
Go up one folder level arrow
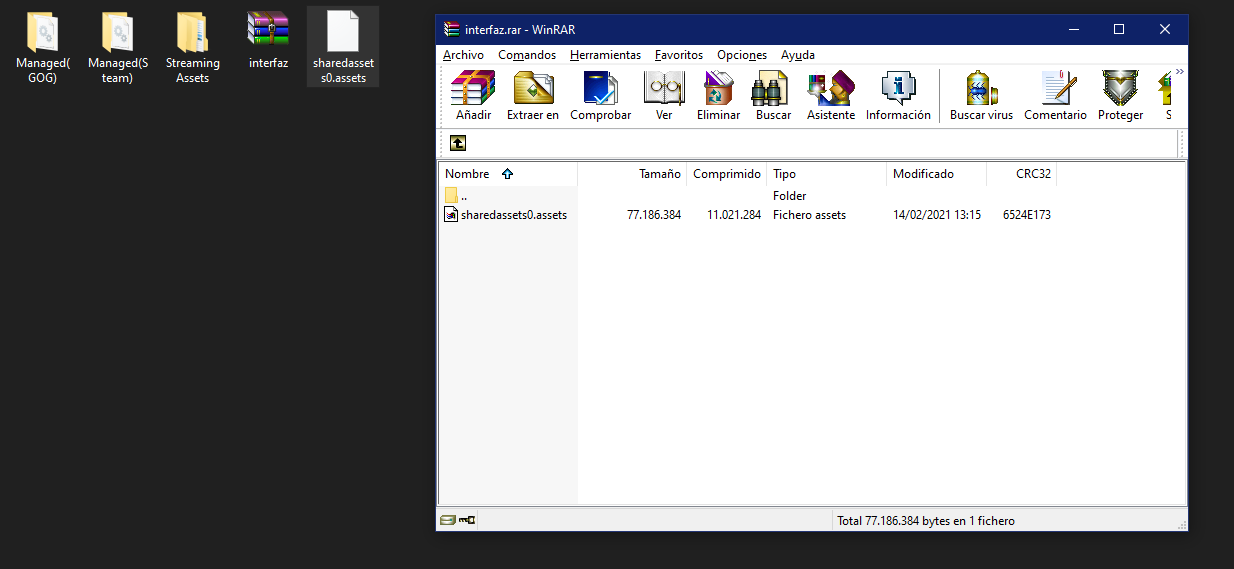[x=458, y=143]
